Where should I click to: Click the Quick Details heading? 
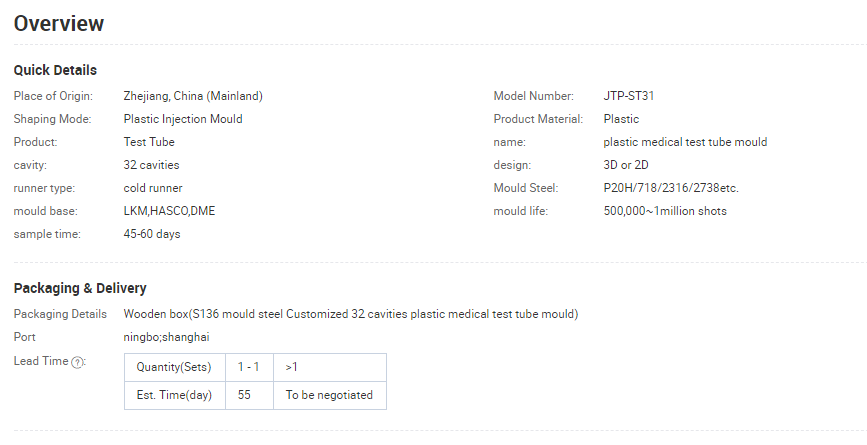(x=55, y=70)
